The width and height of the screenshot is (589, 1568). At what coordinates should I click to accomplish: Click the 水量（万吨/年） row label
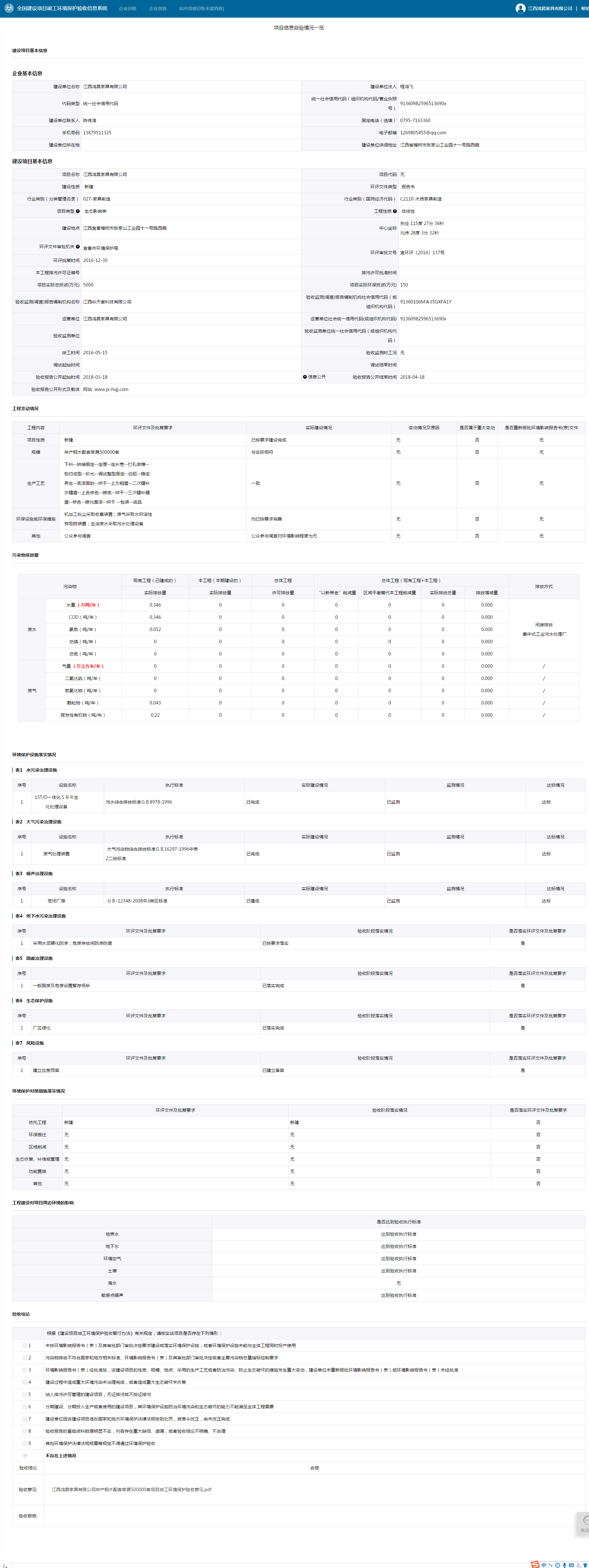83,605
